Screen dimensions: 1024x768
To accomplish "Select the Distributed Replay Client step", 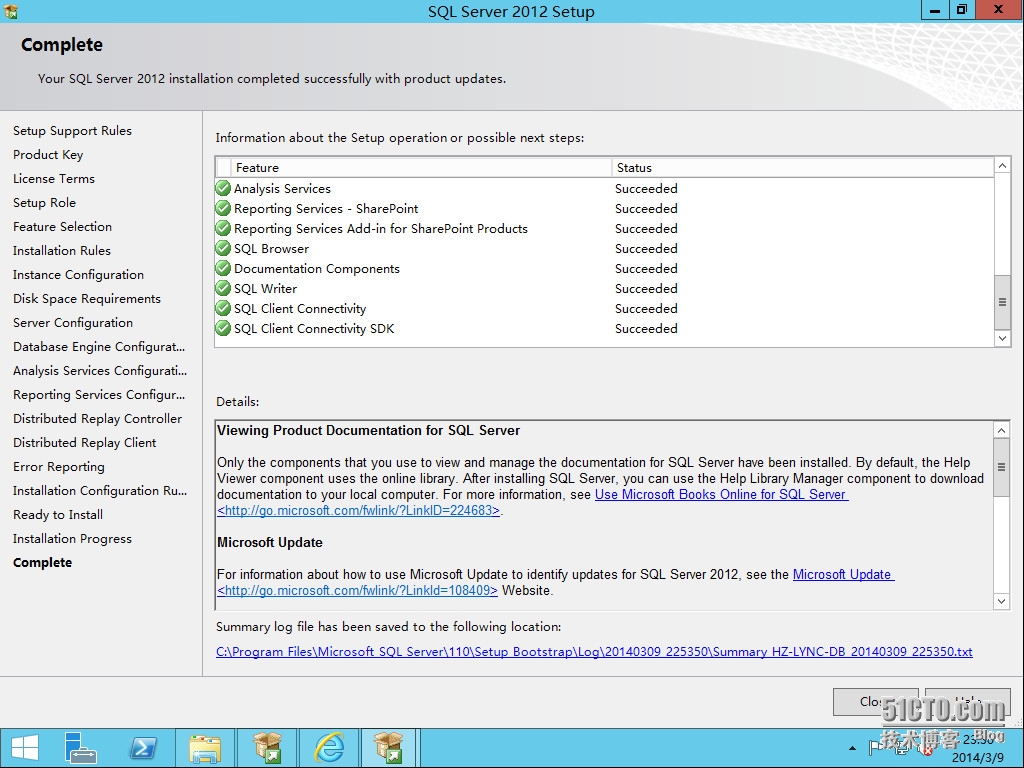I will tap(85, 443).
